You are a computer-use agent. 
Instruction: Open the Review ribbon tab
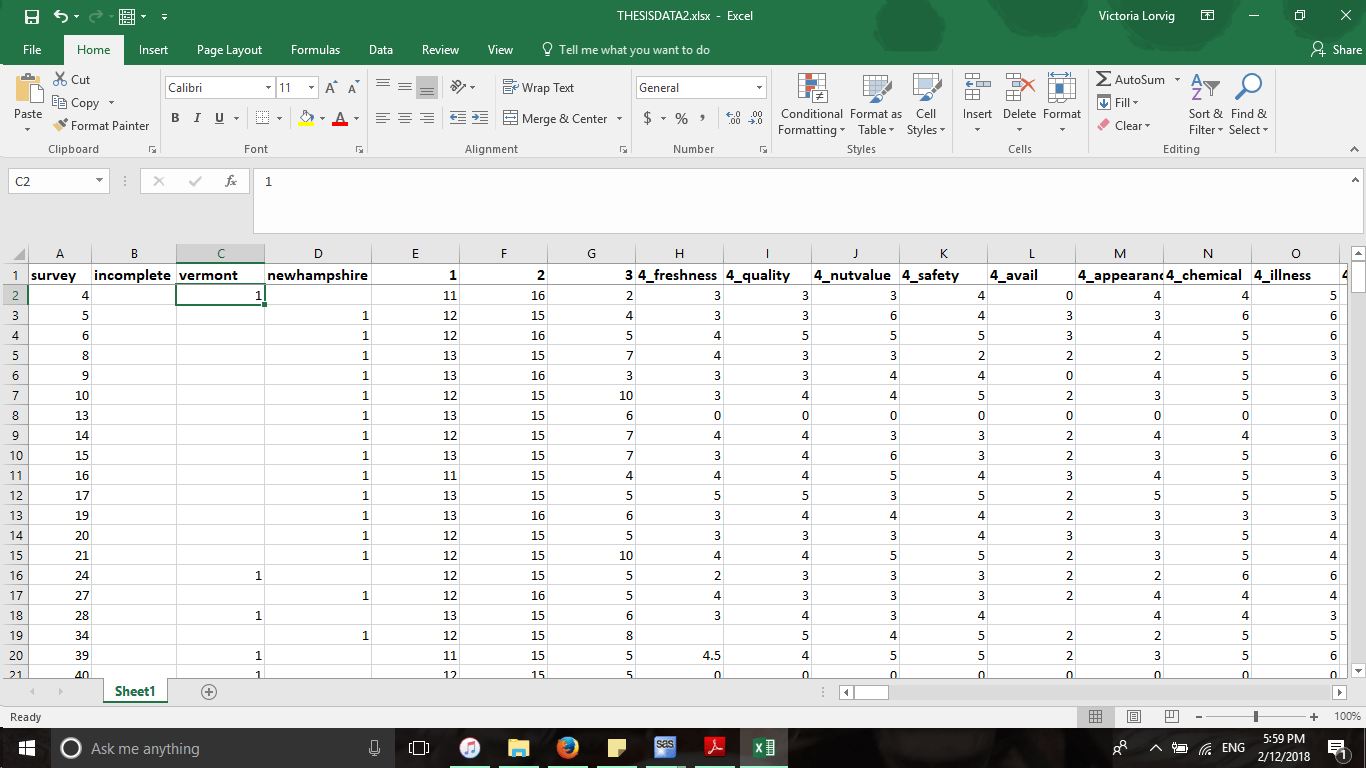(x=440, y=49)
